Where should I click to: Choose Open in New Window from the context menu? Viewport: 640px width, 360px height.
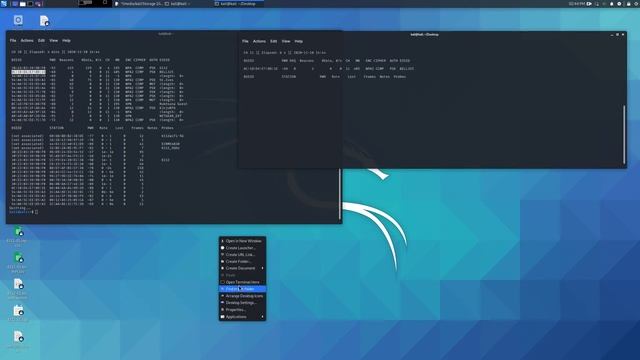[x=242, y=241]
